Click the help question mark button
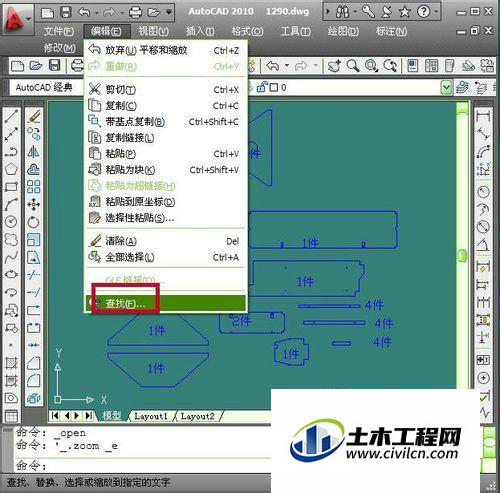 click(424, 12)
